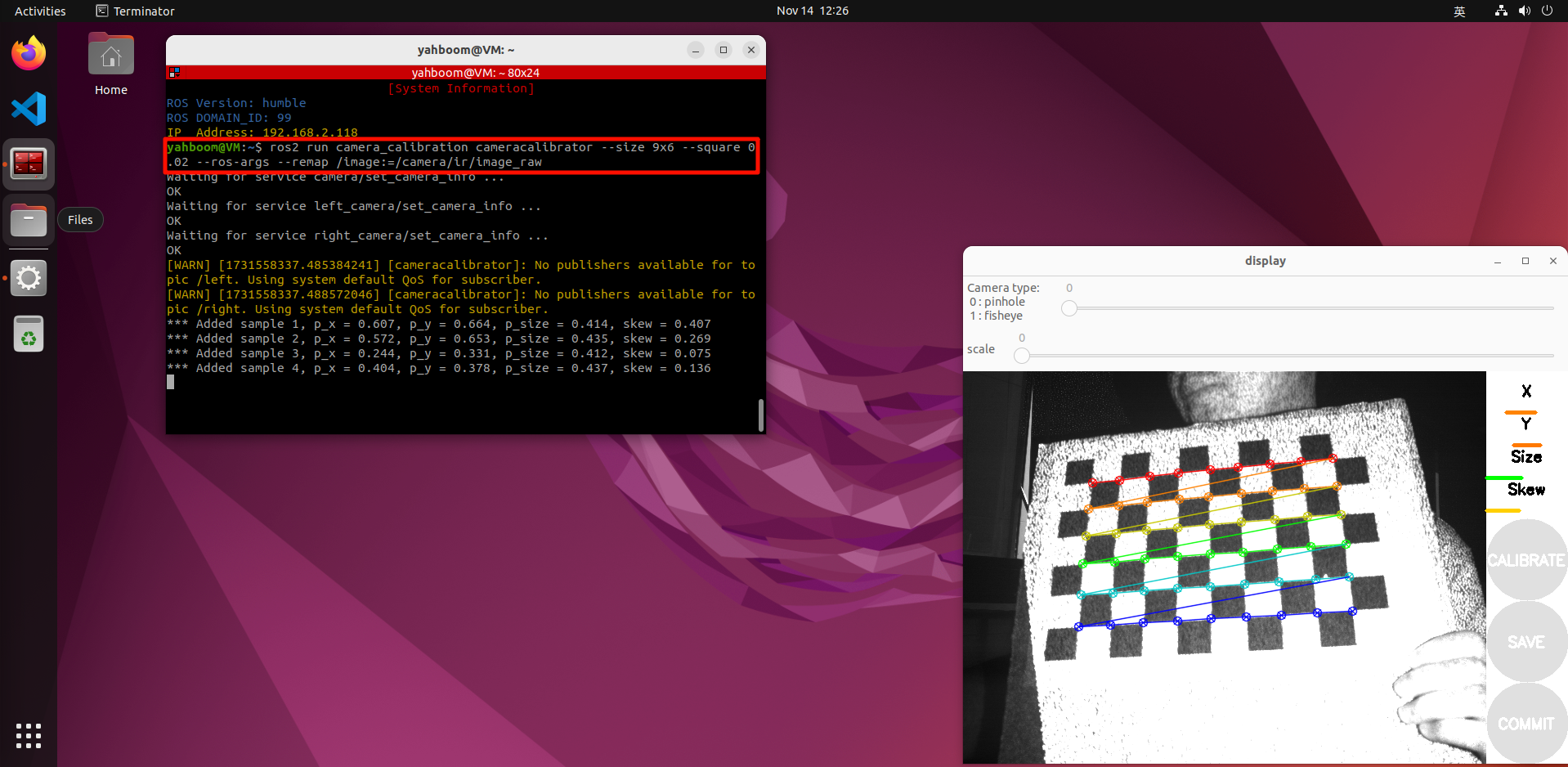
Task: Click the terminal layout icon in red titlebar
Action: tap(174, 73)
